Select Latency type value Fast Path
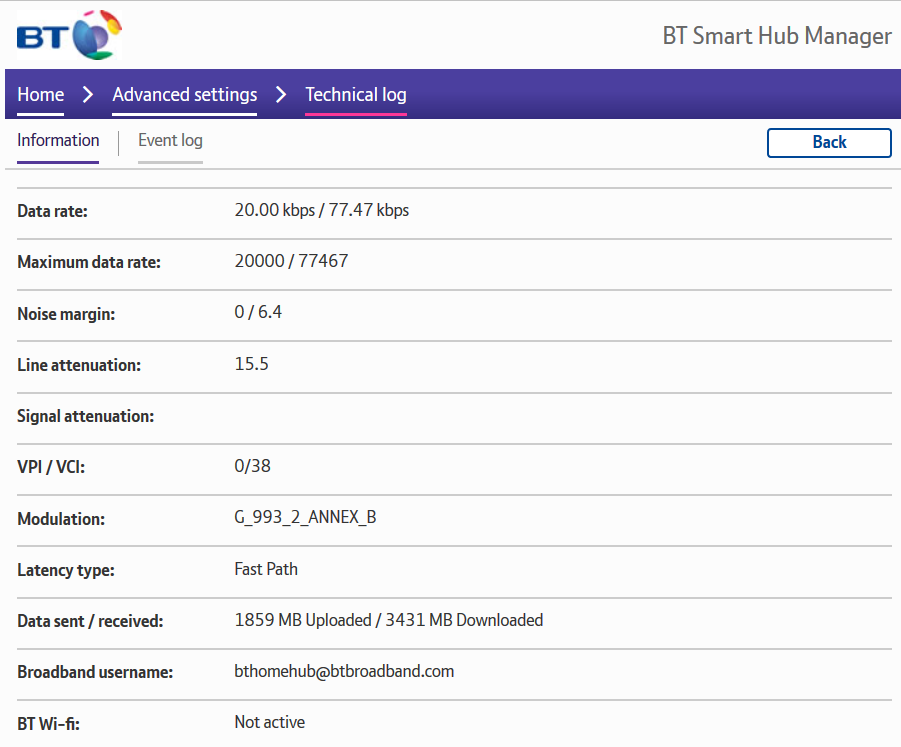The image size is (901, 747). coord(266,569)
